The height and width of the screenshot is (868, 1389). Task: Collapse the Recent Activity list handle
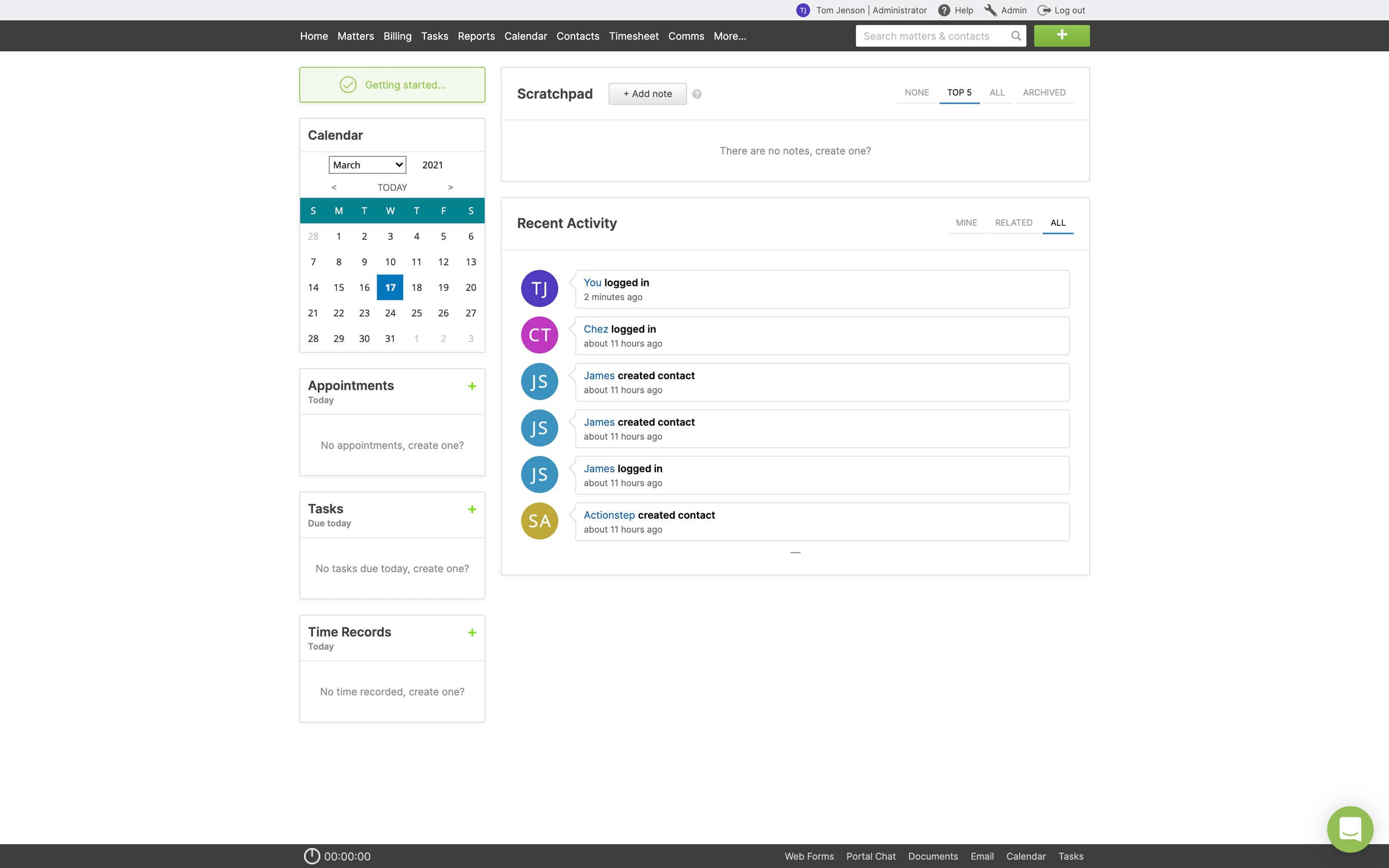(x=795, y=553)
